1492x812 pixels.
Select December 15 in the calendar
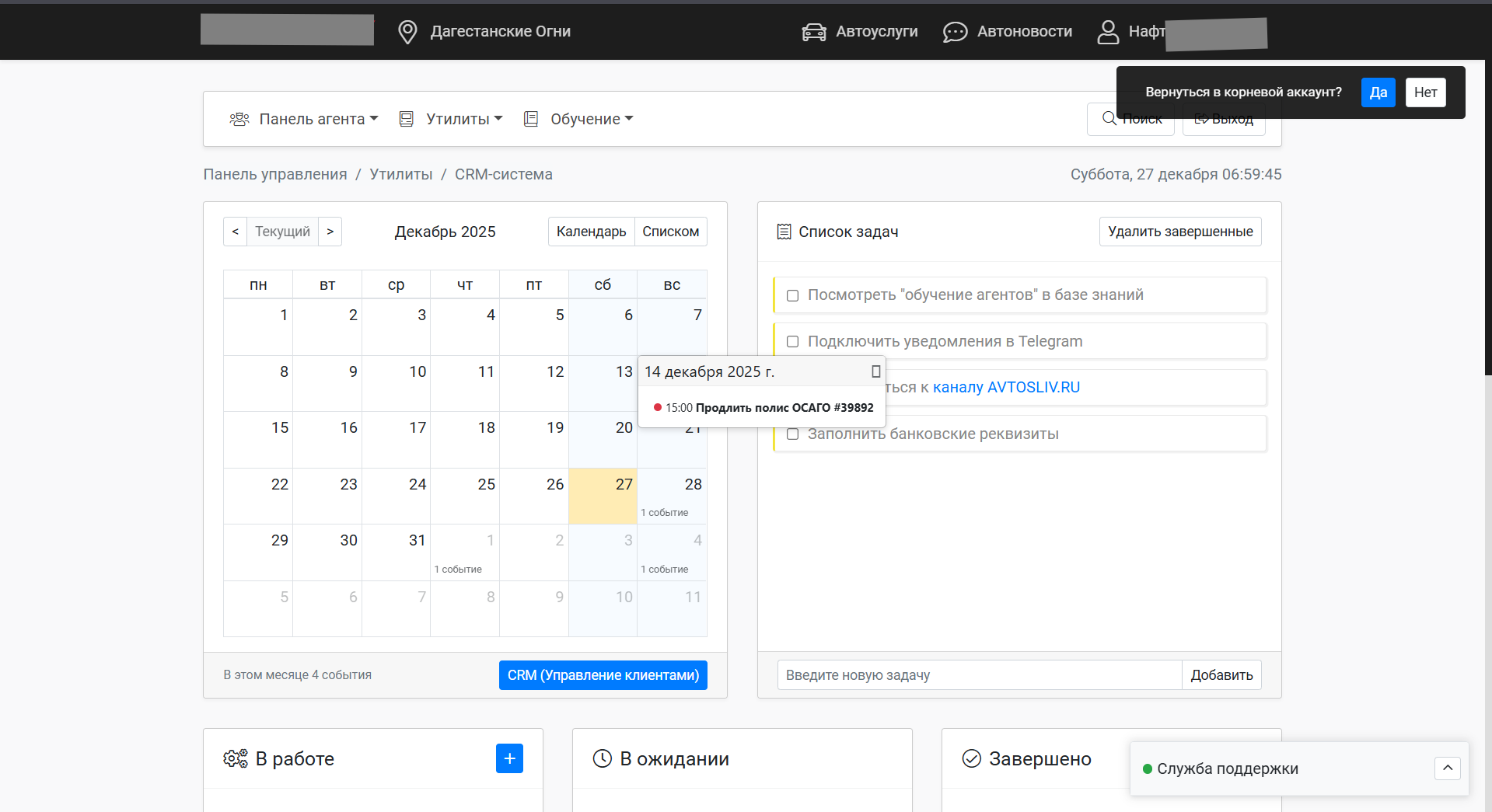click(258, 440)
